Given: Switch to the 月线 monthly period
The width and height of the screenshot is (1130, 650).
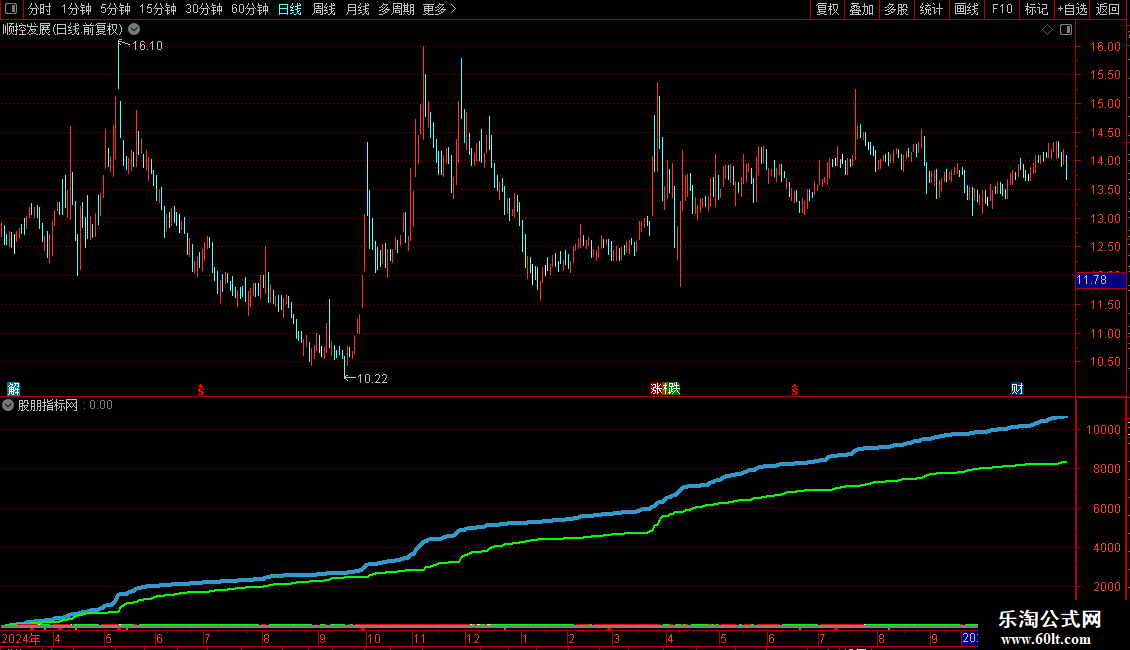Looking at the screenshot, I should coord(357,9).
